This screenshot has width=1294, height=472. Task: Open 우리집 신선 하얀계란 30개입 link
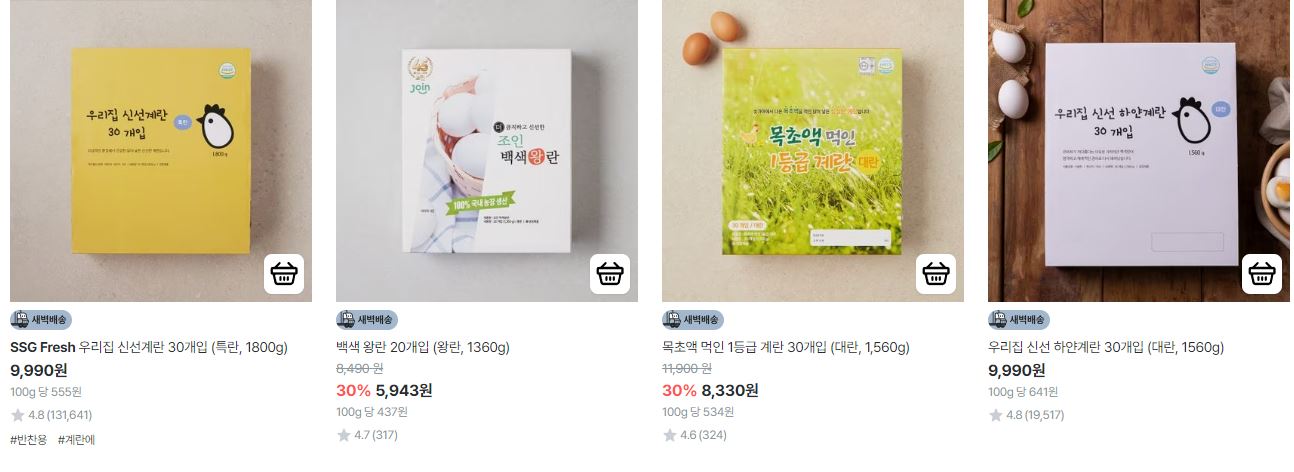(x=1106, y=348)
